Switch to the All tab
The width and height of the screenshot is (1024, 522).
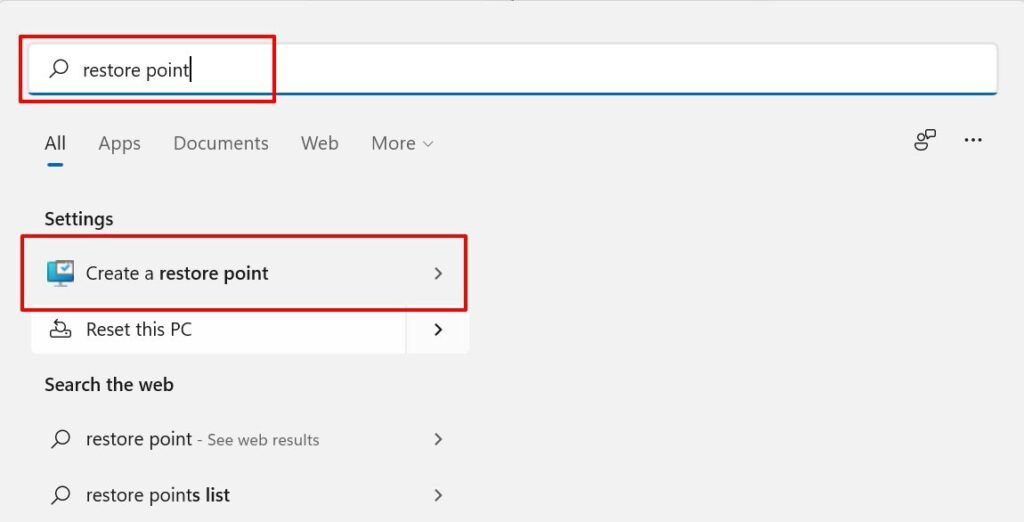point(56,143)
